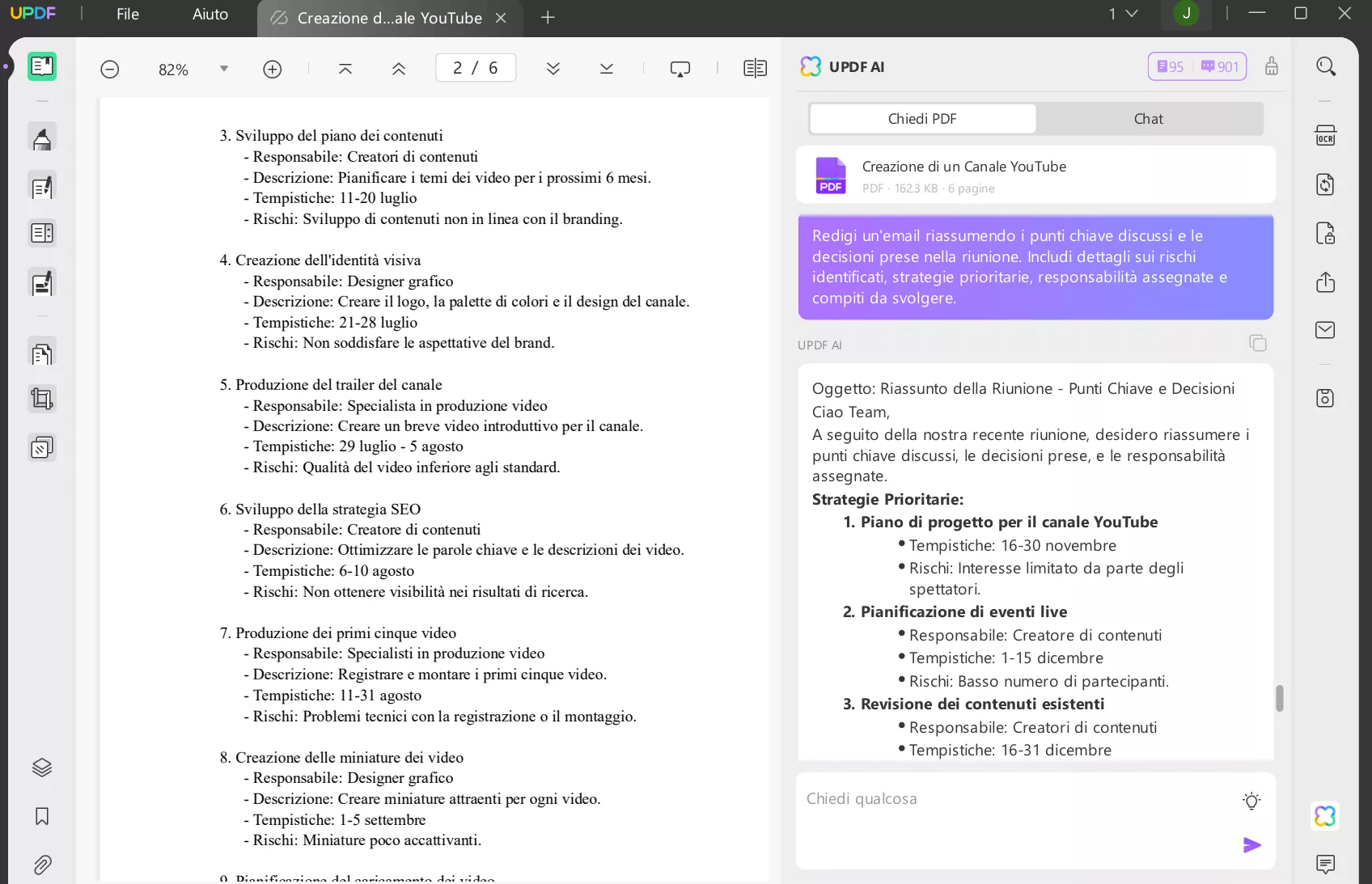1372x884 pixels.
Task: Go to the previous page
Action: pos(399,69)
